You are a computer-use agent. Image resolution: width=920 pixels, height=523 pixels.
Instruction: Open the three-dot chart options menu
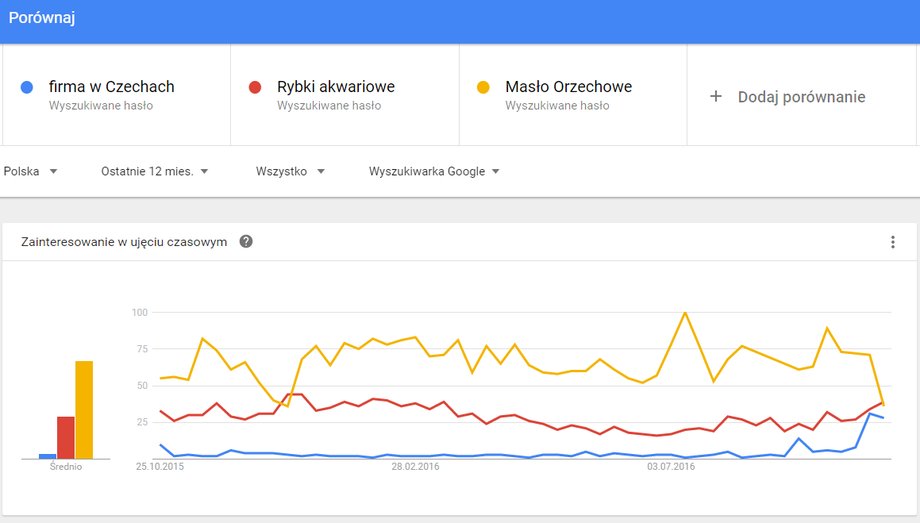pos(892,242)
